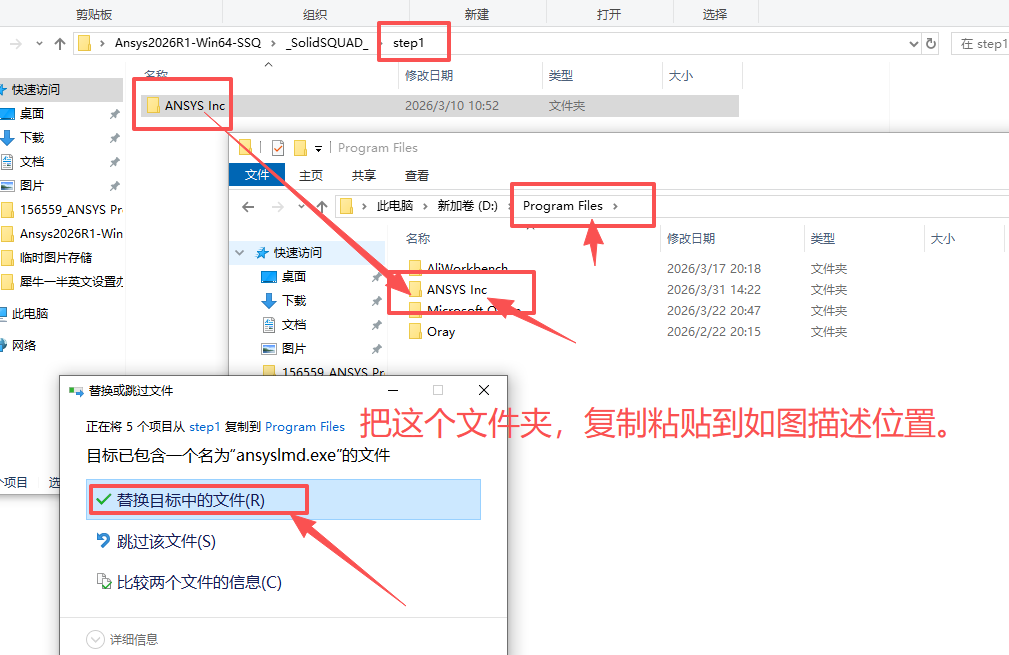1009x655 pixels.
Task: Click the Program Files link in the dialog
Action: point(305,426)
